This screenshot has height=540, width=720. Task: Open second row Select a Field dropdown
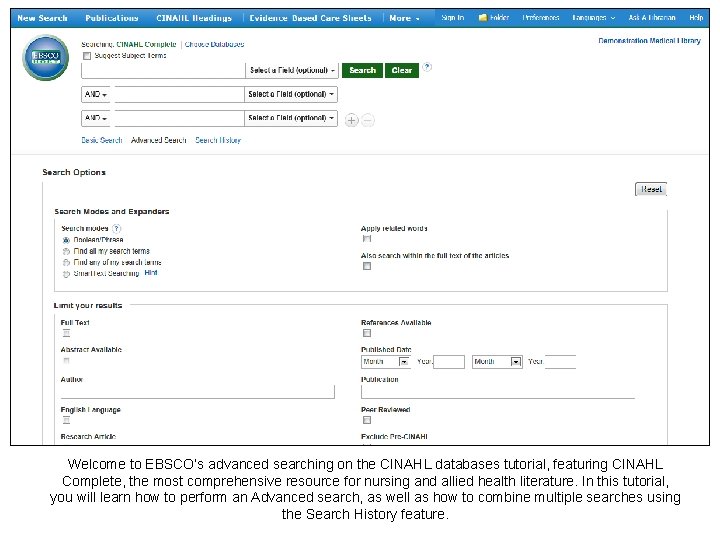tap(291, 94)
